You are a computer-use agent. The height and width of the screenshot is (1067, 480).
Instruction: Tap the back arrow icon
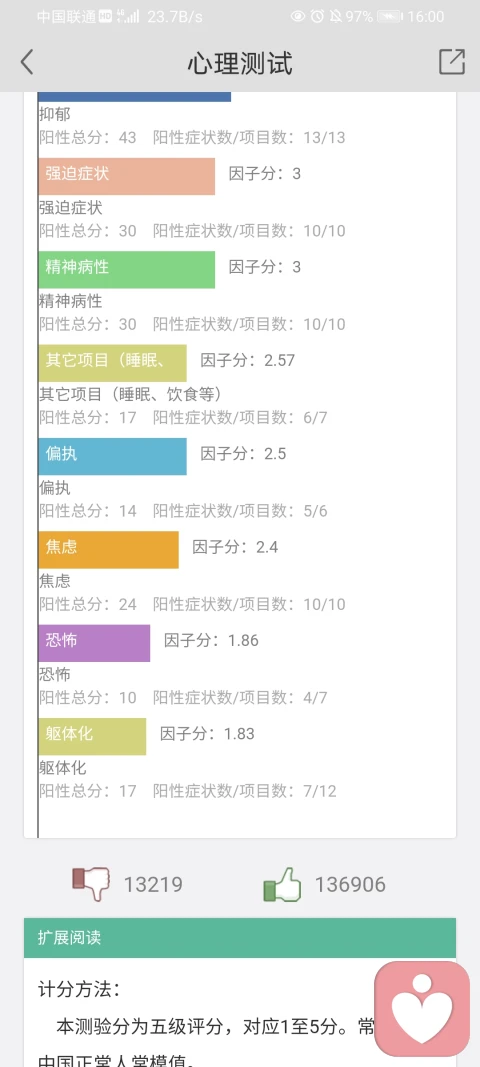[x=27, y=62]
